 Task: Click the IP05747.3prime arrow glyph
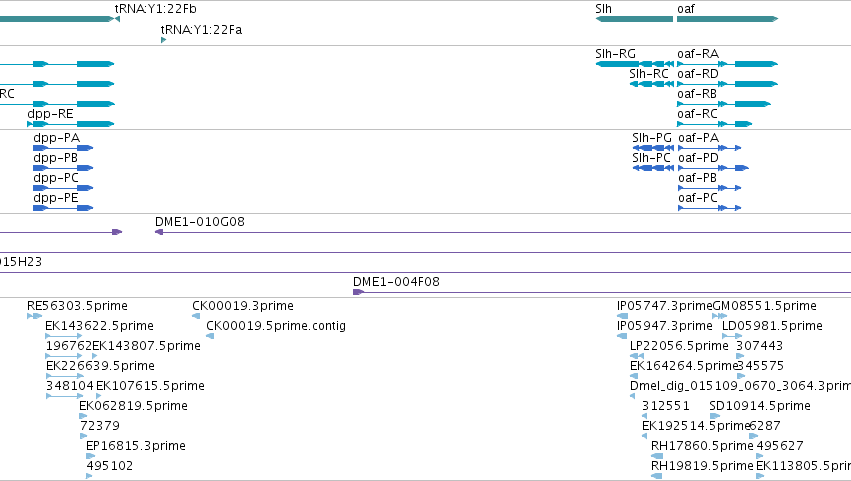(x=623, y=317)
